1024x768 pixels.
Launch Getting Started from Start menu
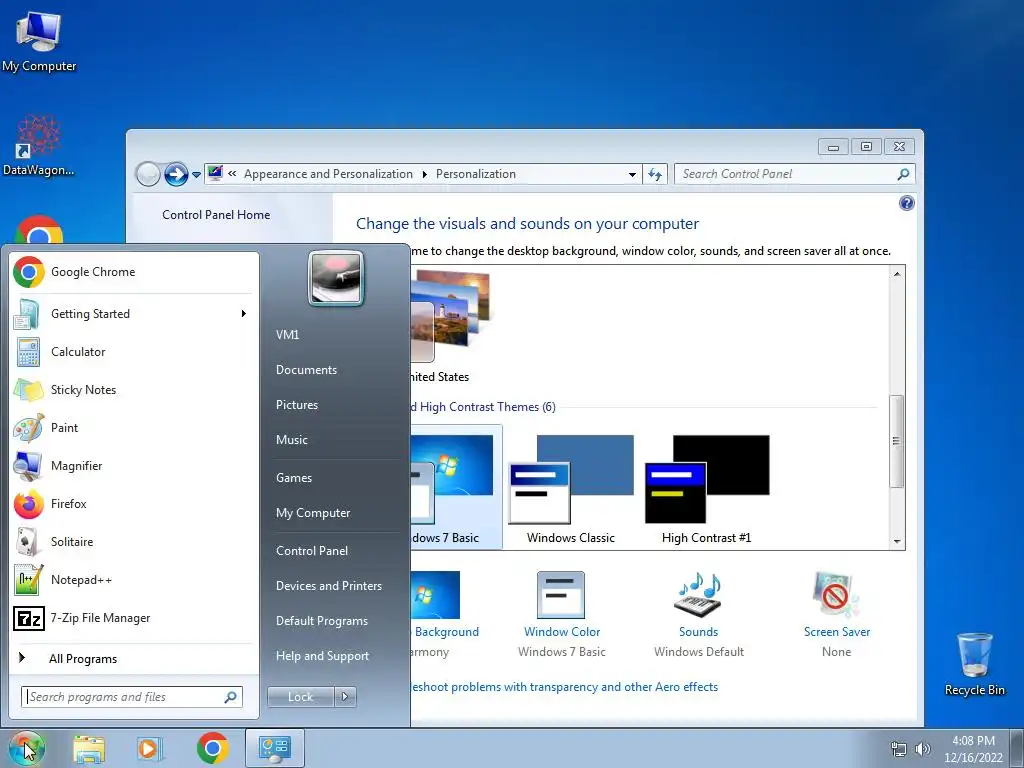point(132,313)
